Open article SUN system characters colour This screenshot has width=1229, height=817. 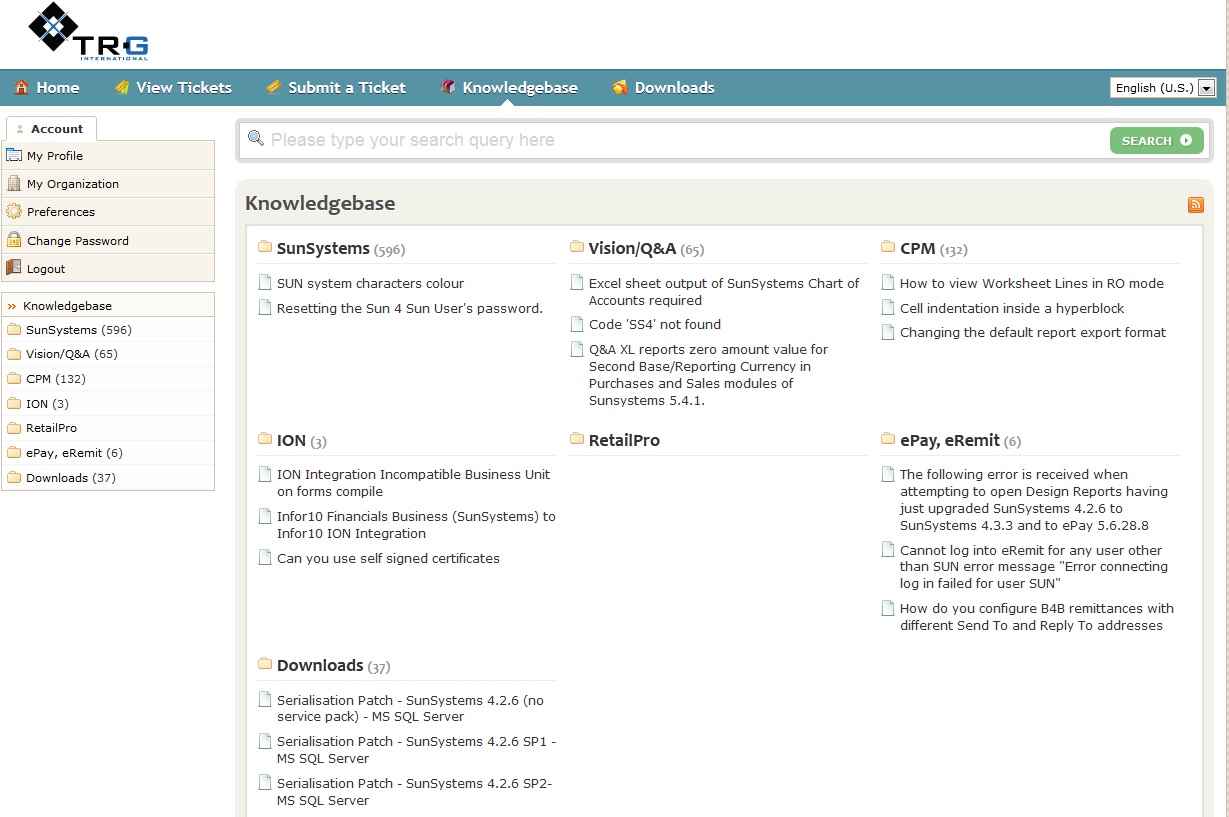coord(370,283)
